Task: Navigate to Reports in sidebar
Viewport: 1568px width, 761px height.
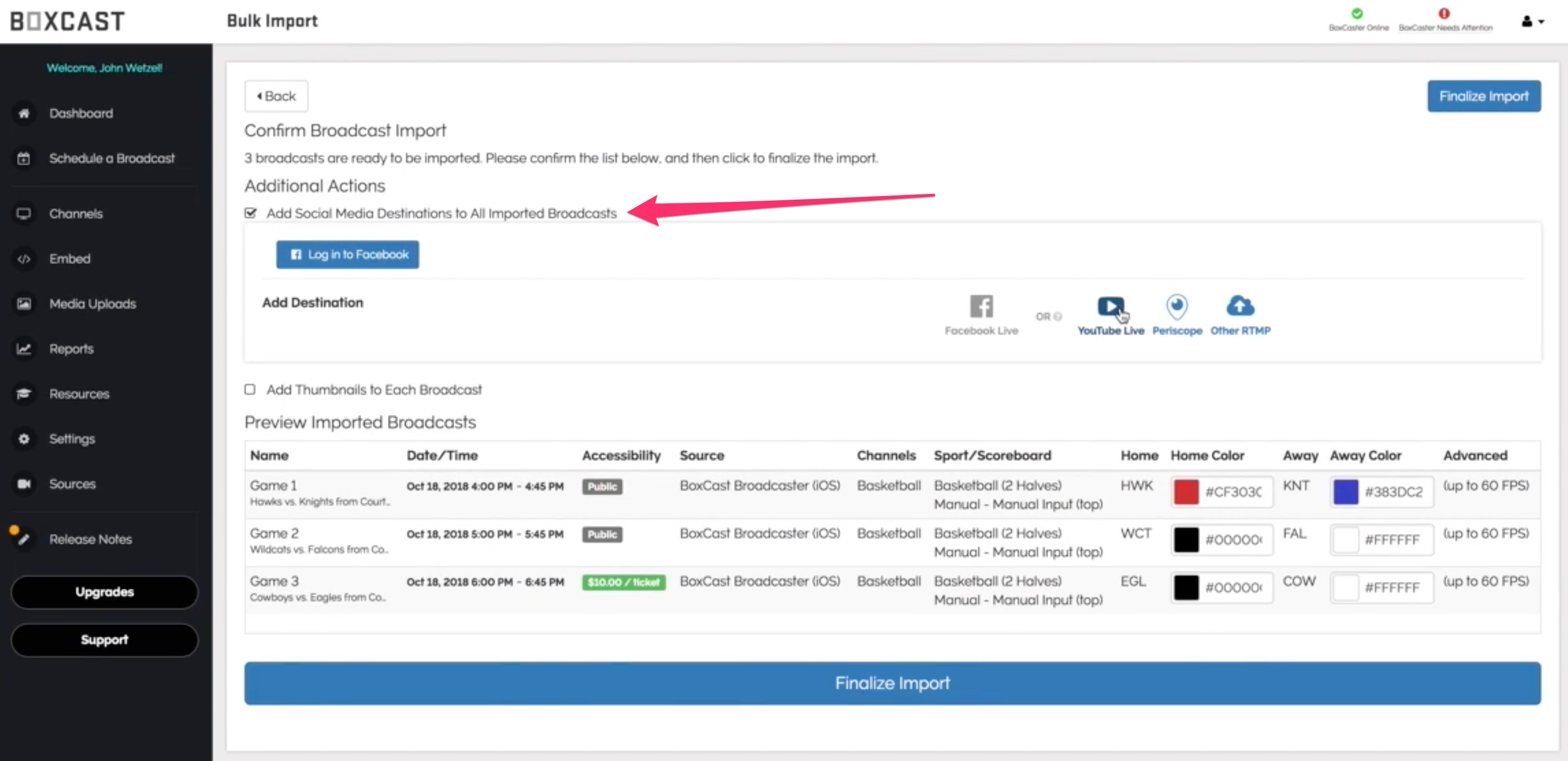Action: (x=71, y=349)
